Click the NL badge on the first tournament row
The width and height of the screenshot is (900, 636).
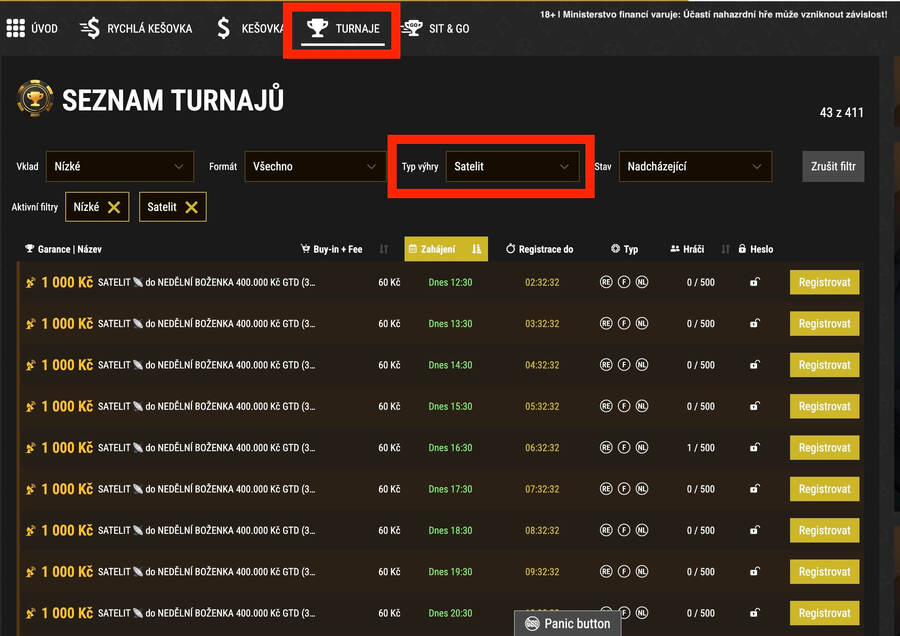click(x=641, y=282)
